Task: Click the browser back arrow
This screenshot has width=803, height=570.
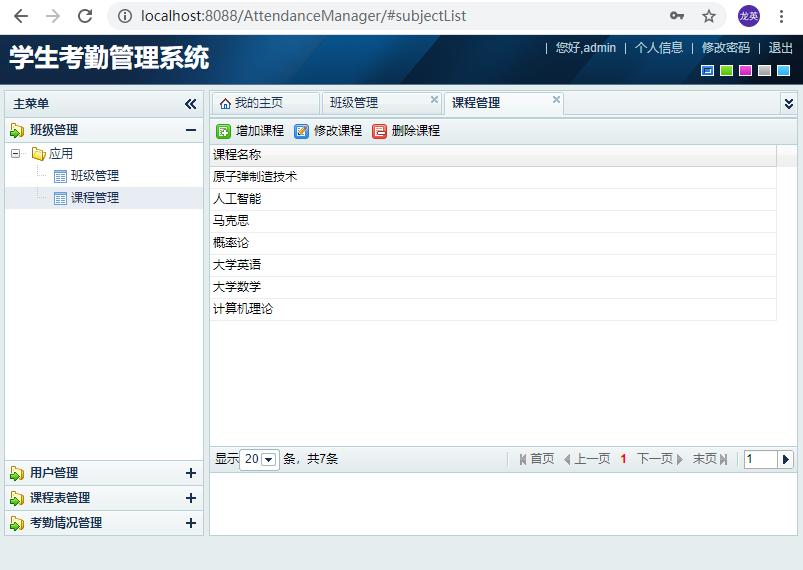Action: tap(21, 16)
